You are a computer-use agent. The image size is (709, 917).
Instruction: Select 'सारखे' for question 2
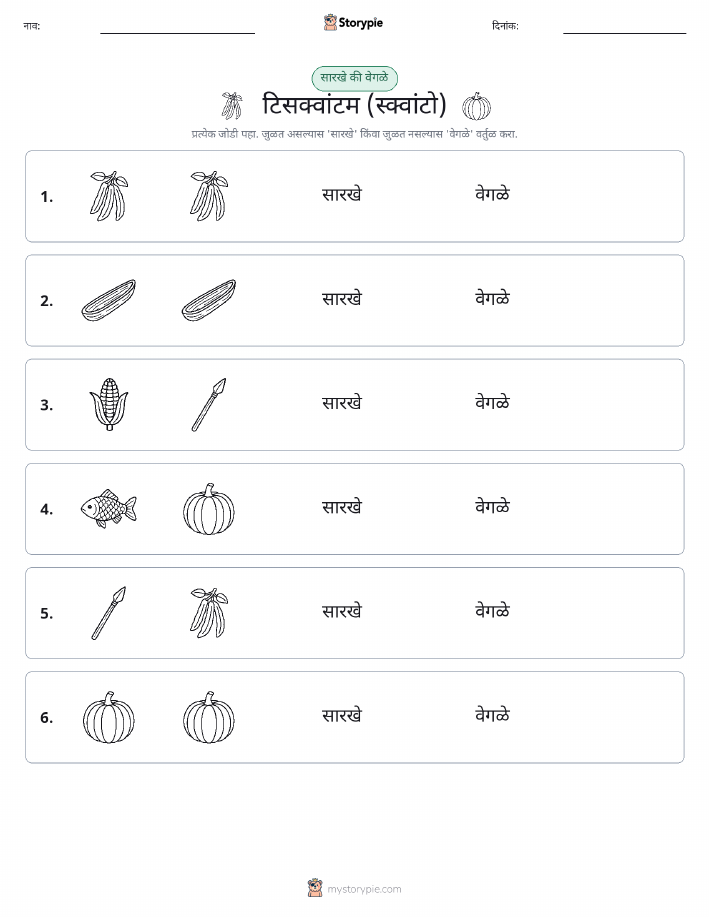click(x=342, y=298)
